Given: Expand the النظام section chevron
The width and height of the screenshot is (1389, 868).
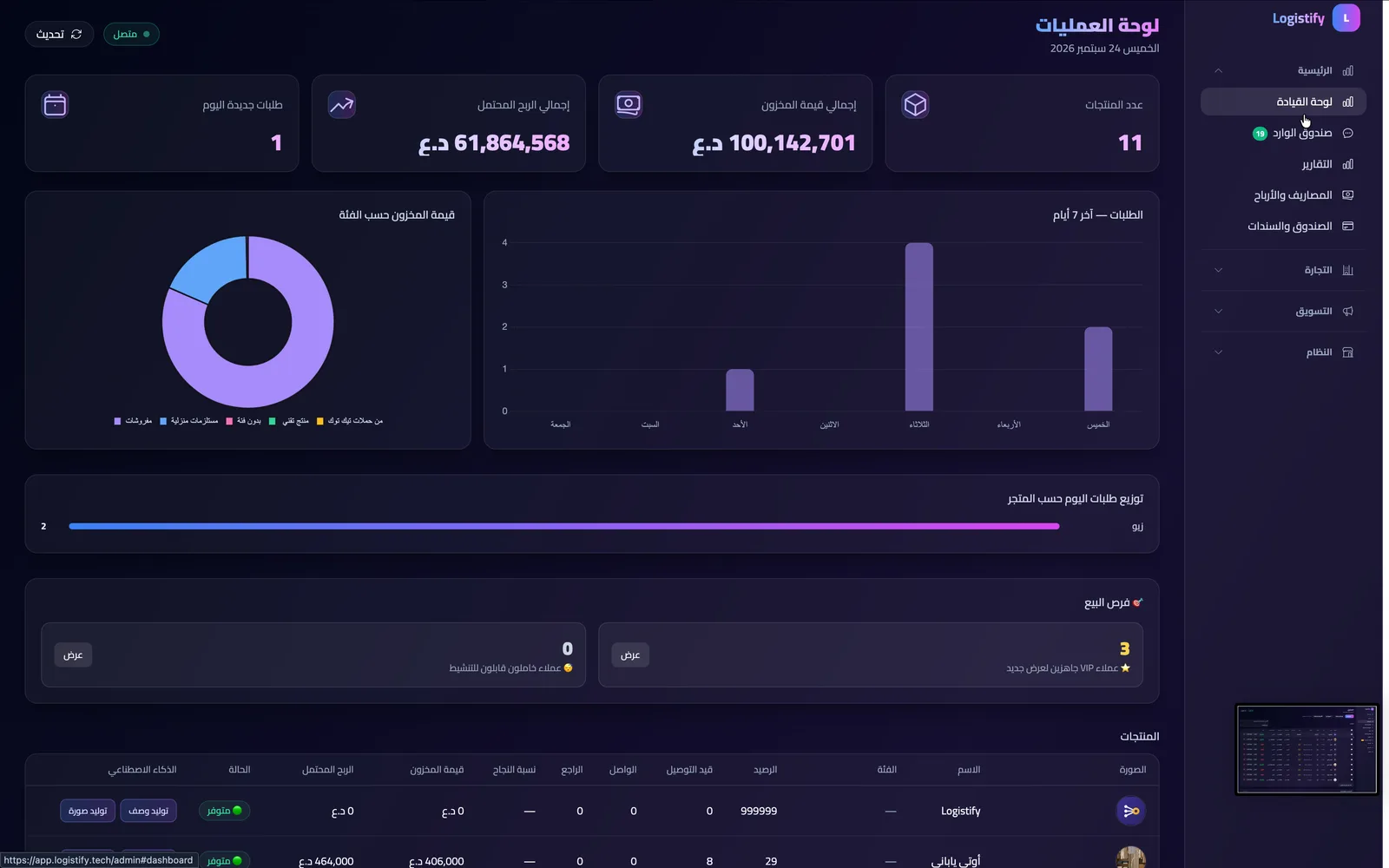Looking at the screenshot, I should (1218, 352).
